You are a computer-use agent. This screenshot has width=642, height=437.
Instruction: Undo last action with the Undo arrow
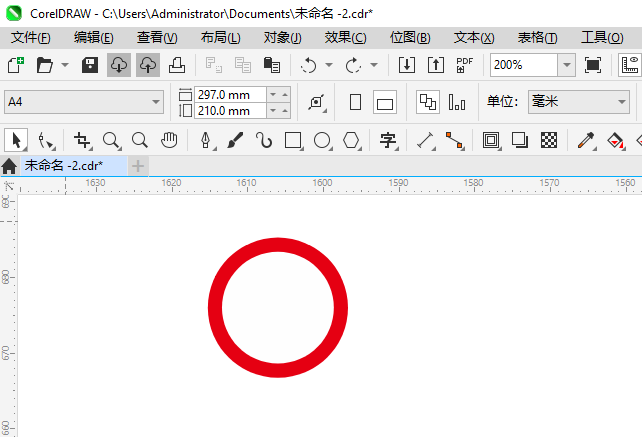tap(308, 65)
